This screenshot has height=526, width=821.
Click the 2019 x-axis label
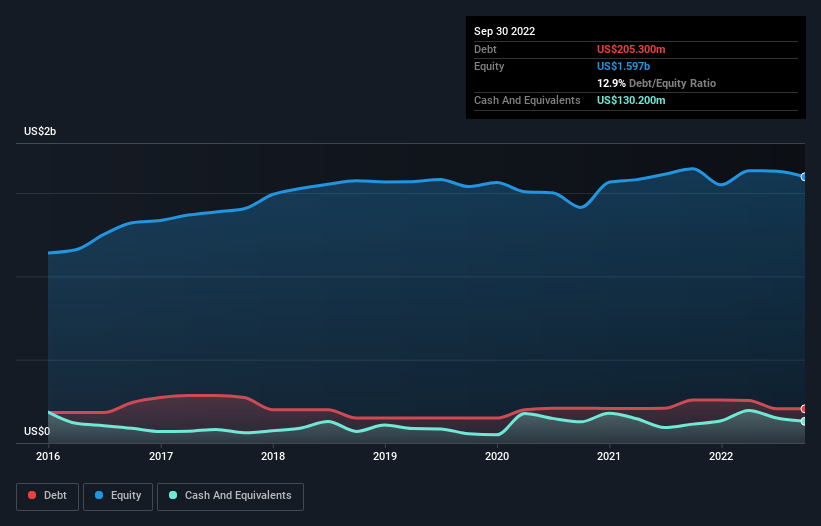[x=385, y=456]
